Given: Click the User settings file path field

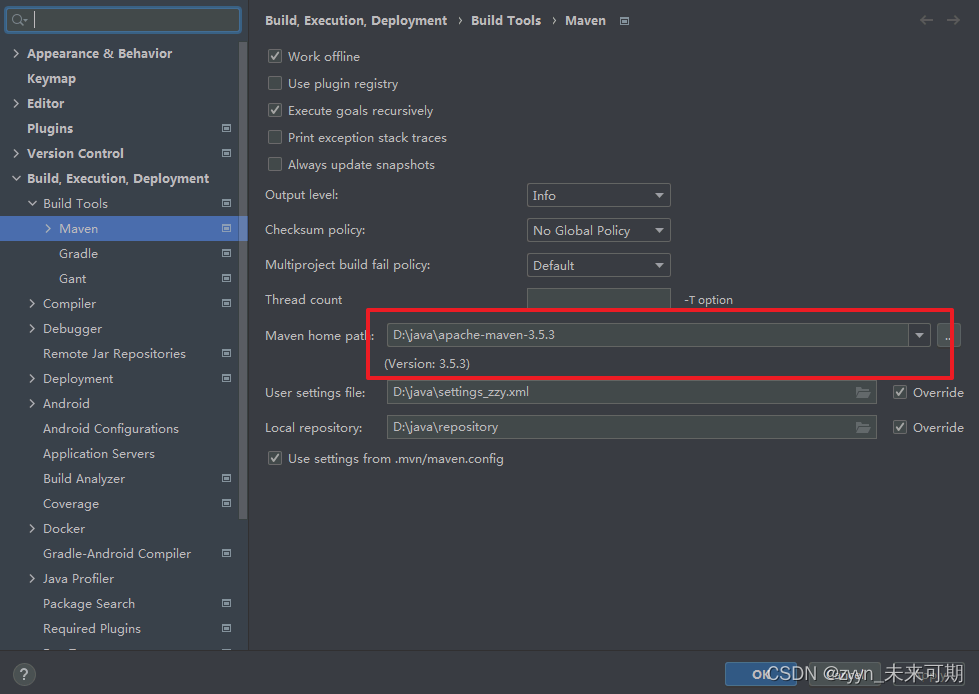Looking at the screenshot, I should coord(631,392).
